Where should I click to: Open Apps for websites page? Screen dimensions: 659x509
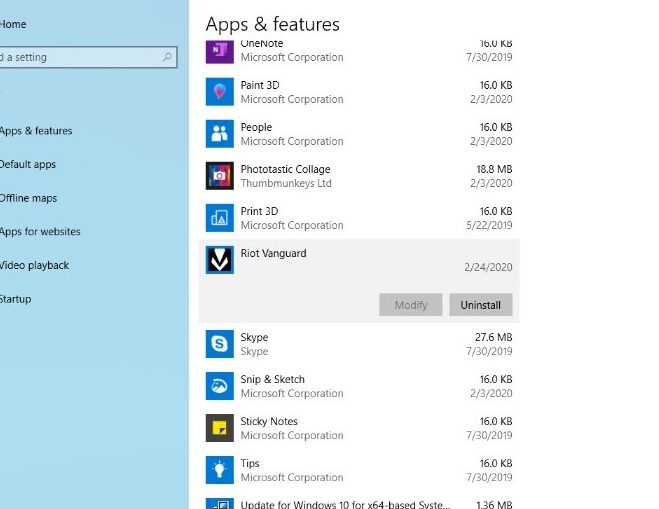(40, 232)
